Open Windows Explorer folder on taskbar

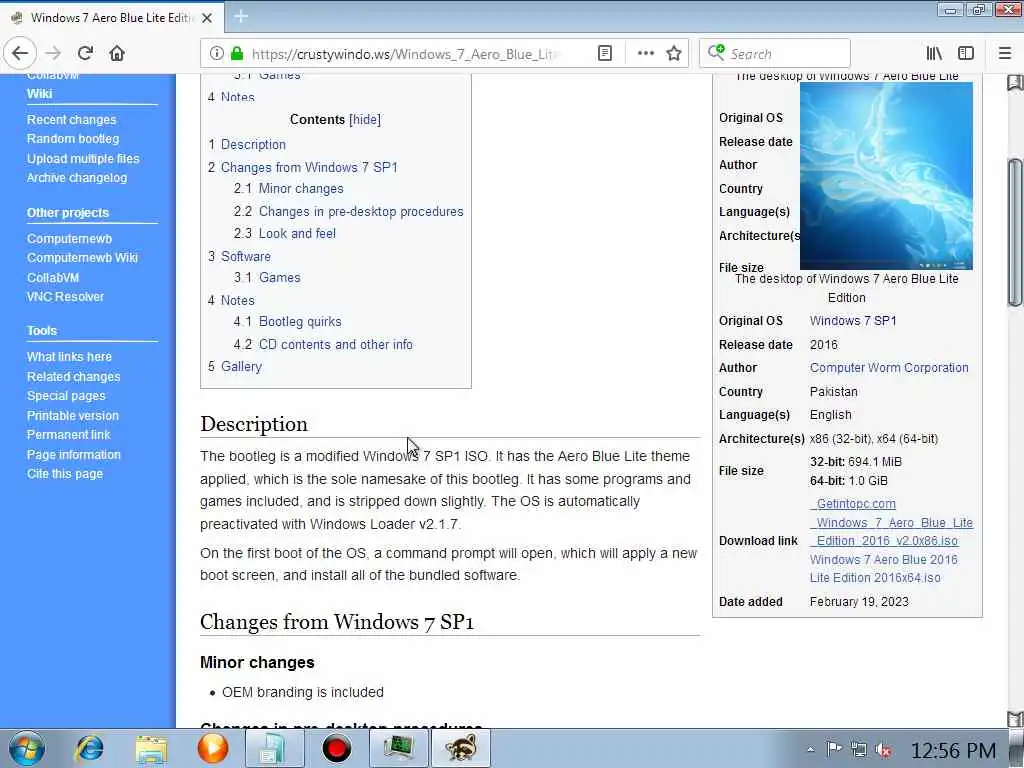click(152, 748)
